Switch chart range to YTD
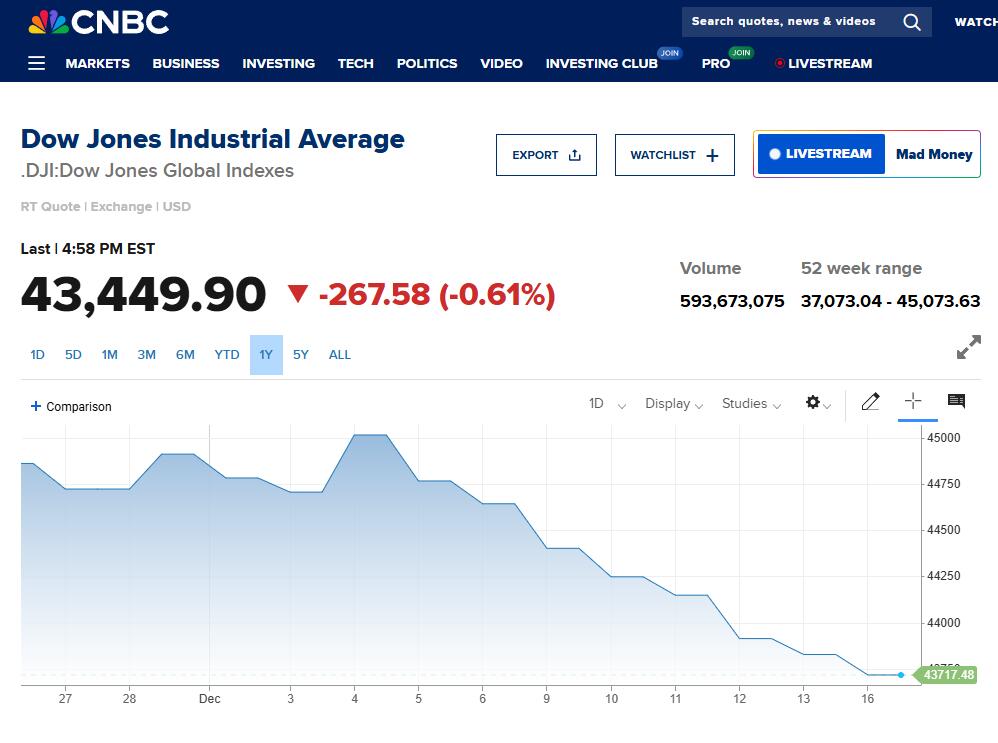Viewport: 998px width, 743px height. pos(227,355)
